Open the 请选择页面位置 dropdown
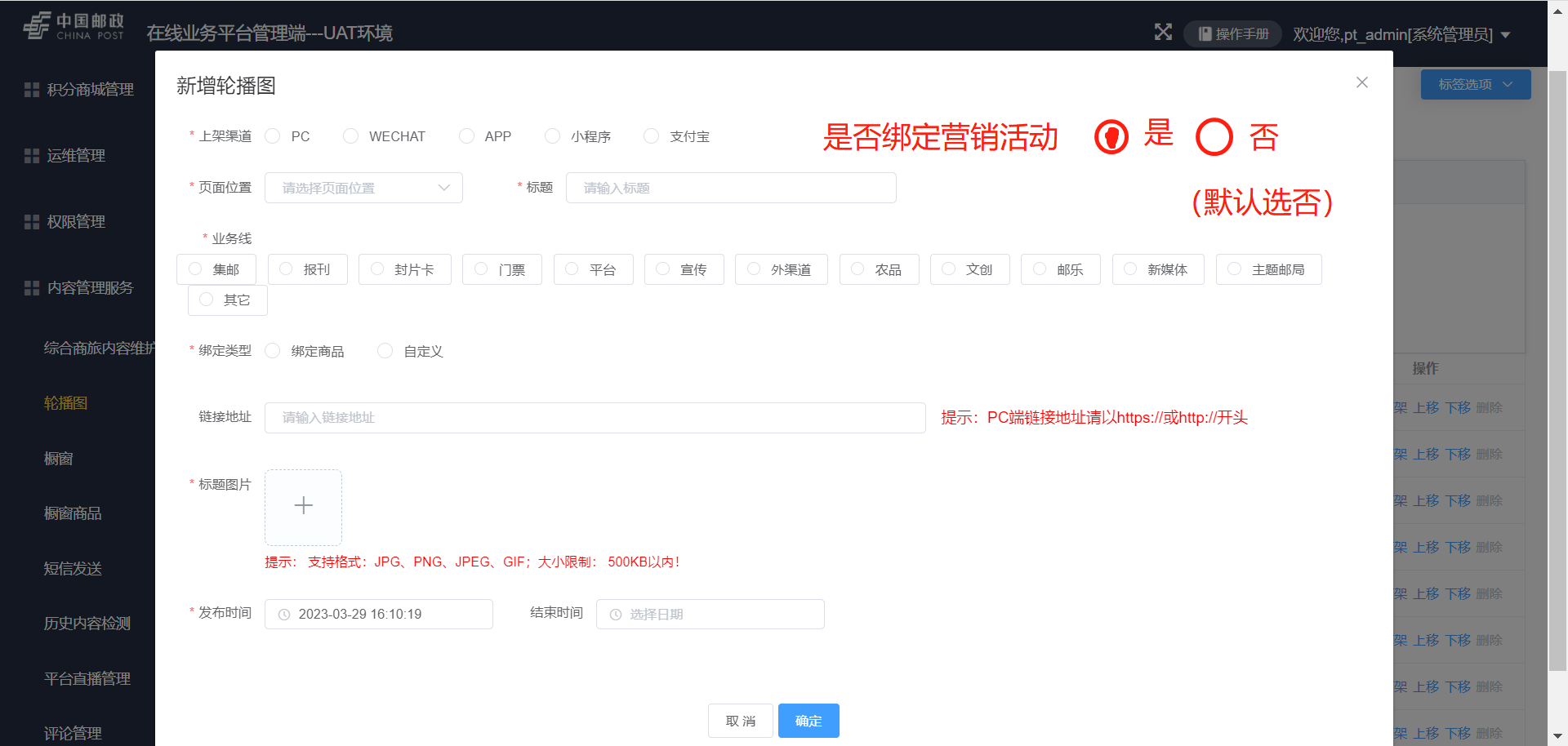The image size is (1568, 746). pos(363,188)
